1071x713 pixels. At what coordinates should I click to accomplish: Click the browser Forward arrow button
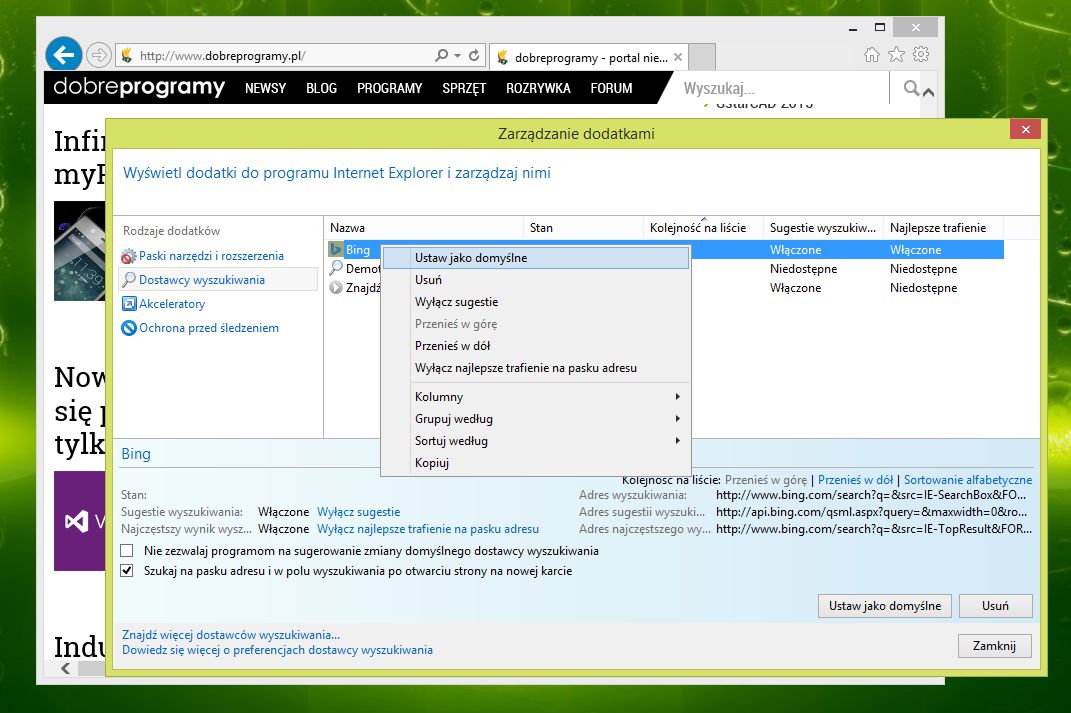pos(99,55)
